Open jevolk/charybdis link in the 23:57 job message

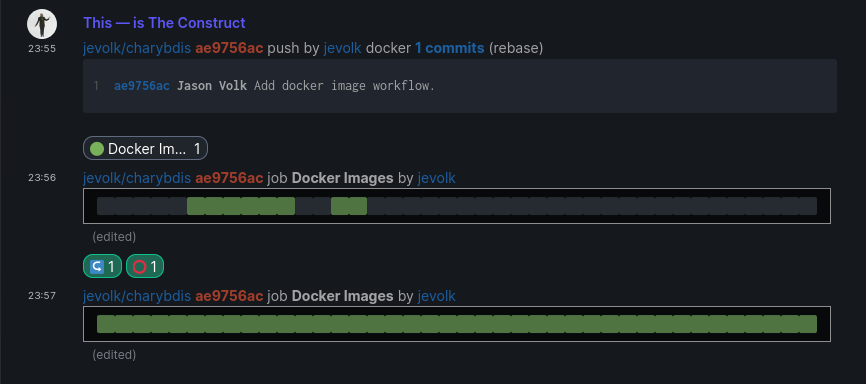pyautogui.click(x=137, y=296)
